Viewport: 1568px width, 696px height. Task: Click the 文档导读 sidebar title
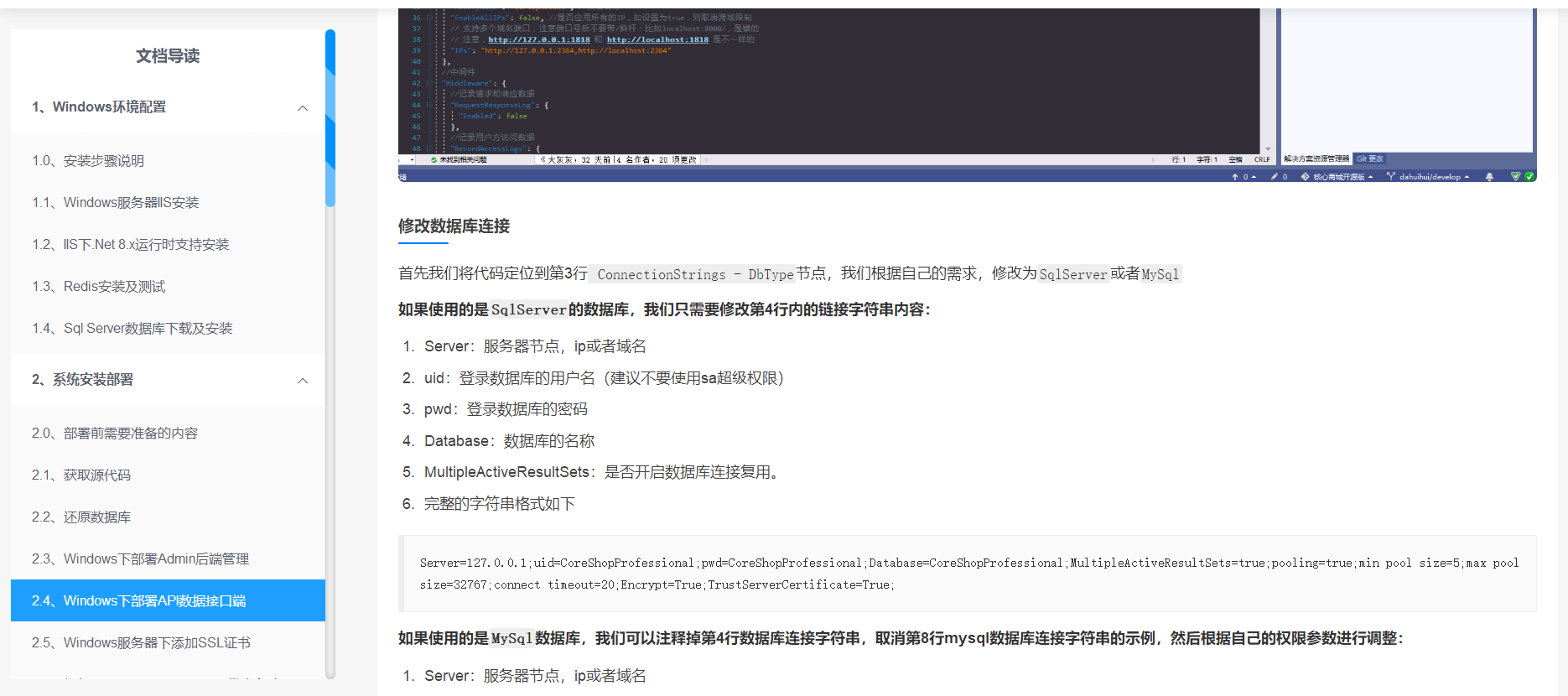[168, 56]
